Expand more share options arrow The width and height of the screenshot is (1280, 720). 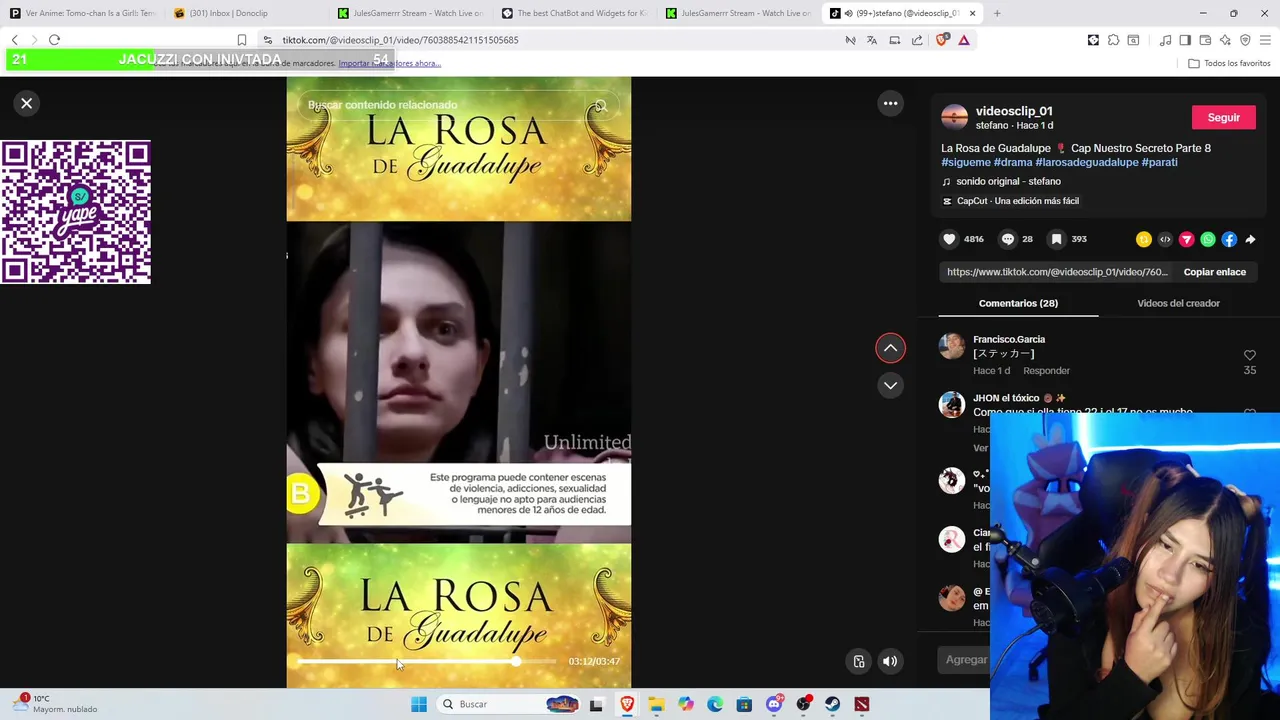(x=1250, y=239)
